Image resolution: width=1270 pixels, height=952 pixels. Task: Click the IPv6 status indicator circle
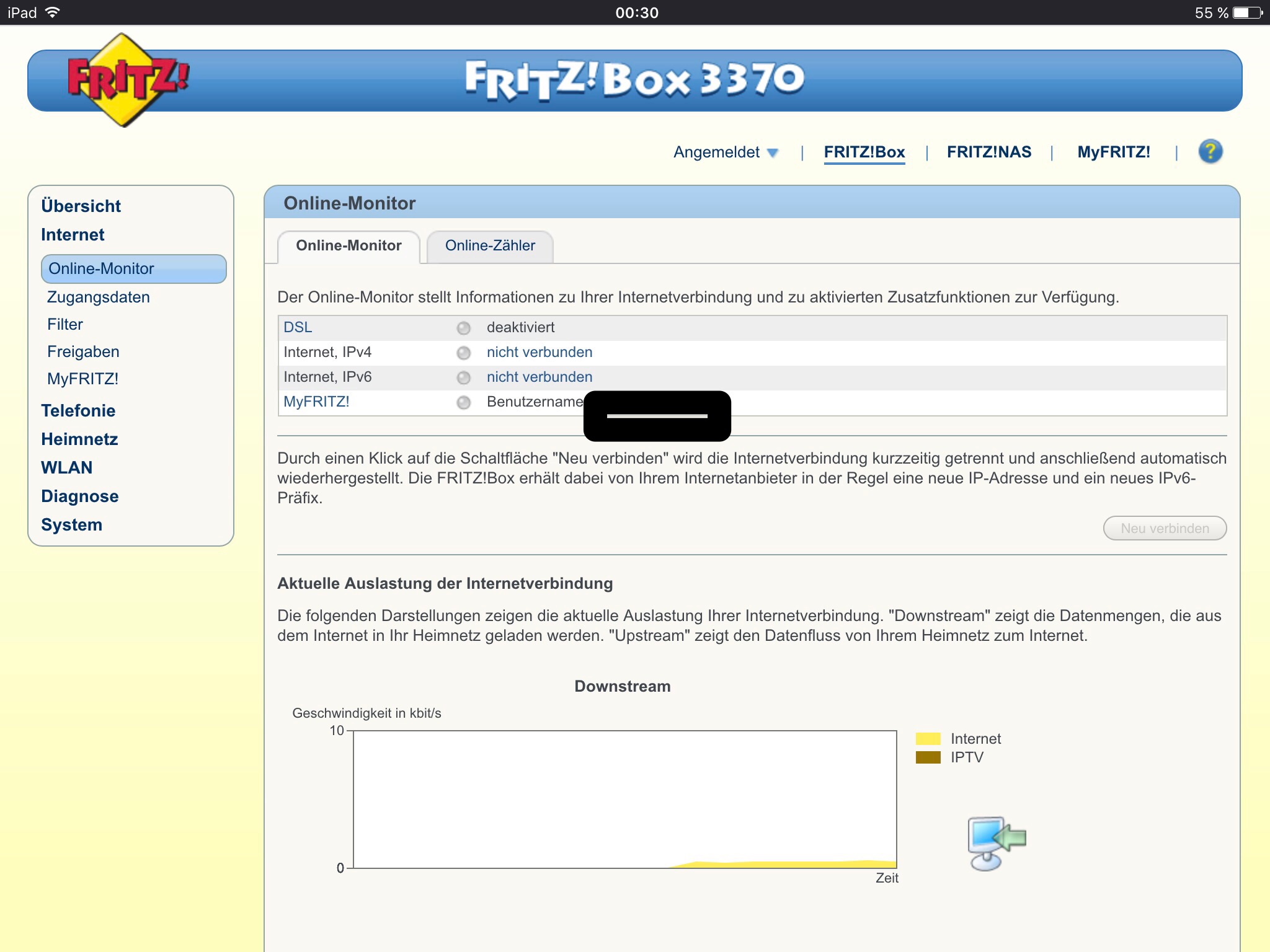pyautogui.click(x=463, y=377)
